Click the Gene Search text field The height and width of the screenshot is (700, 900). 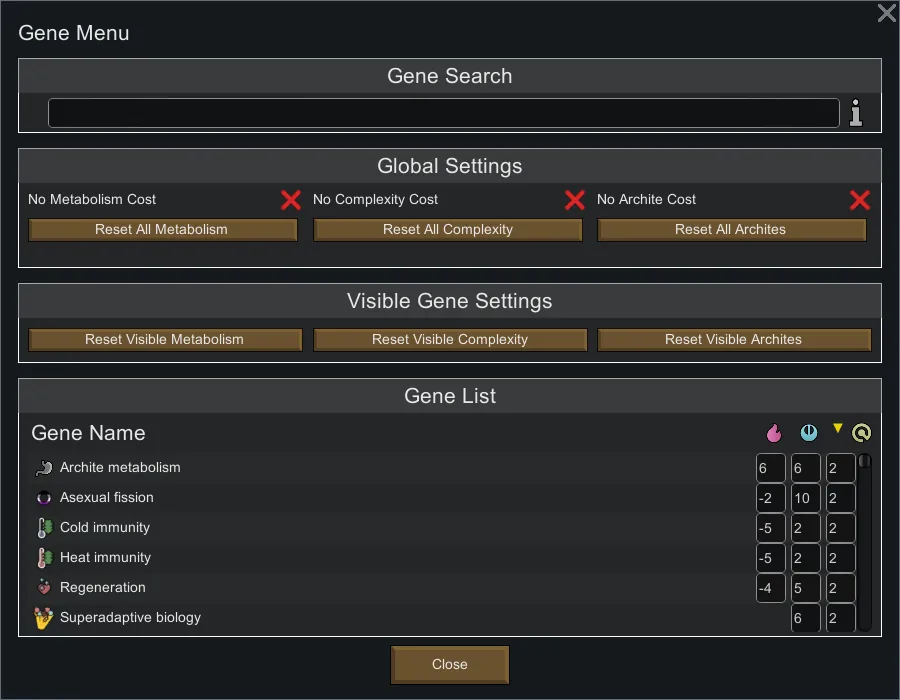(x=443, y=113)
